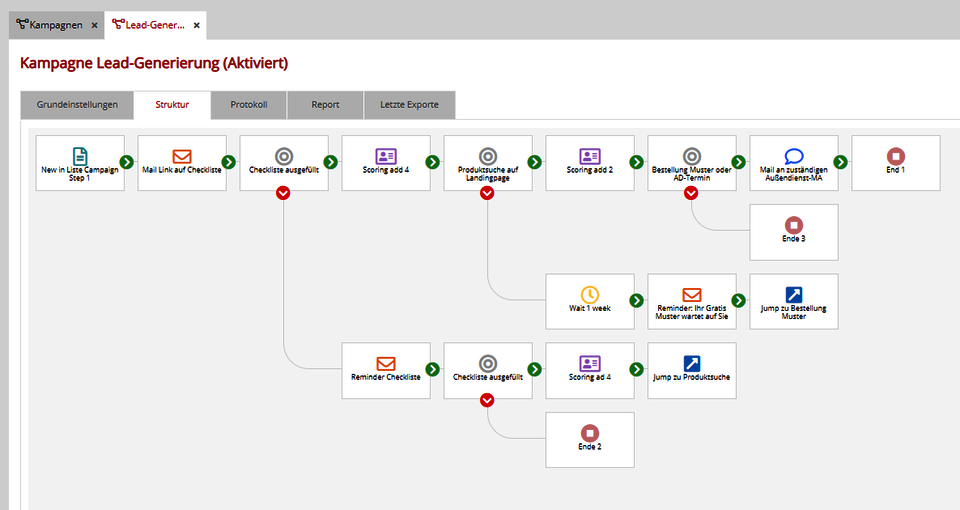The height and width of the screenshot is (510, 960).
Task: Open the Letzte Exporte tab
Action: 410,104
